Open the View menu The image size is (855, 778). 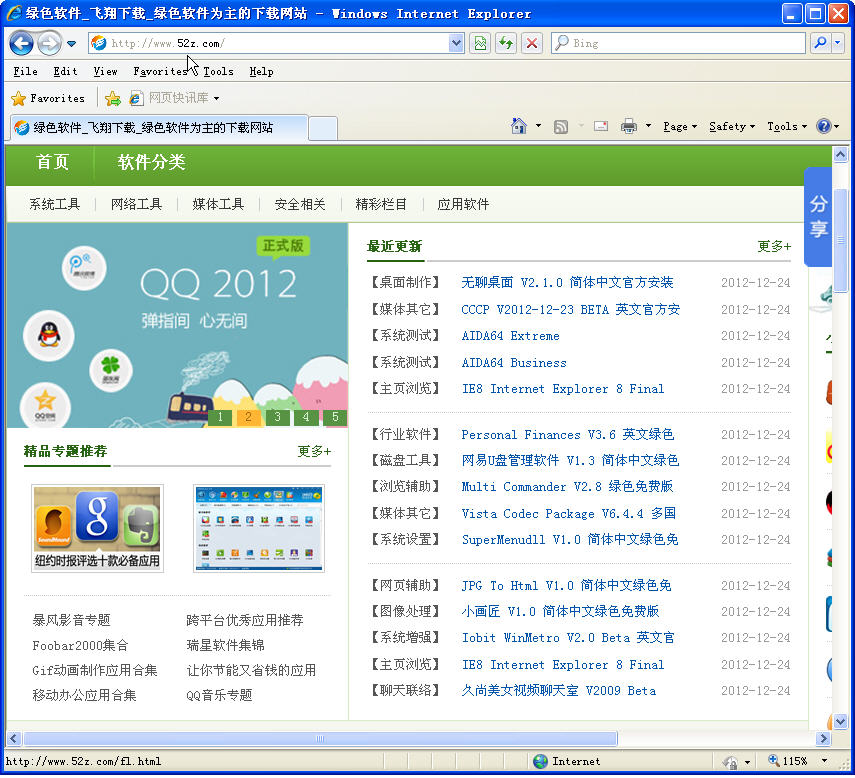tap(105, 71)
